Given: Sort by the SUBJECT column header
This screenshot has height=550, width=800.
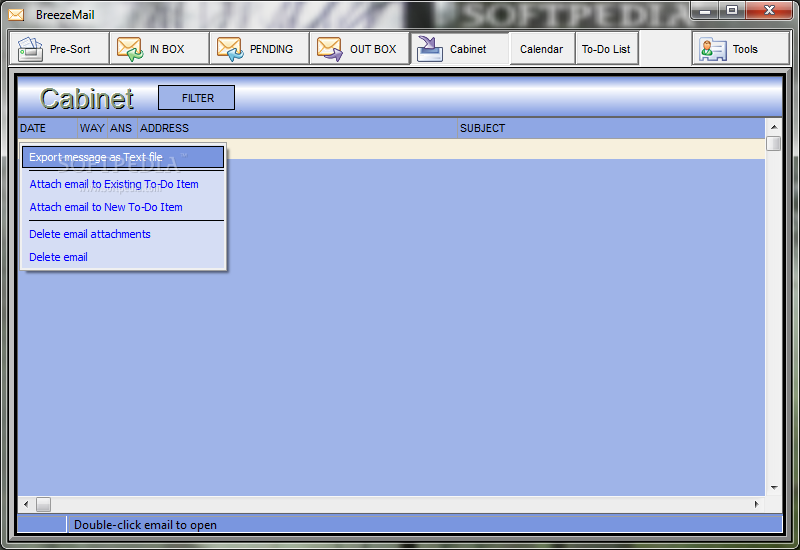Looking at the screenshot, I should pos(611,128).
